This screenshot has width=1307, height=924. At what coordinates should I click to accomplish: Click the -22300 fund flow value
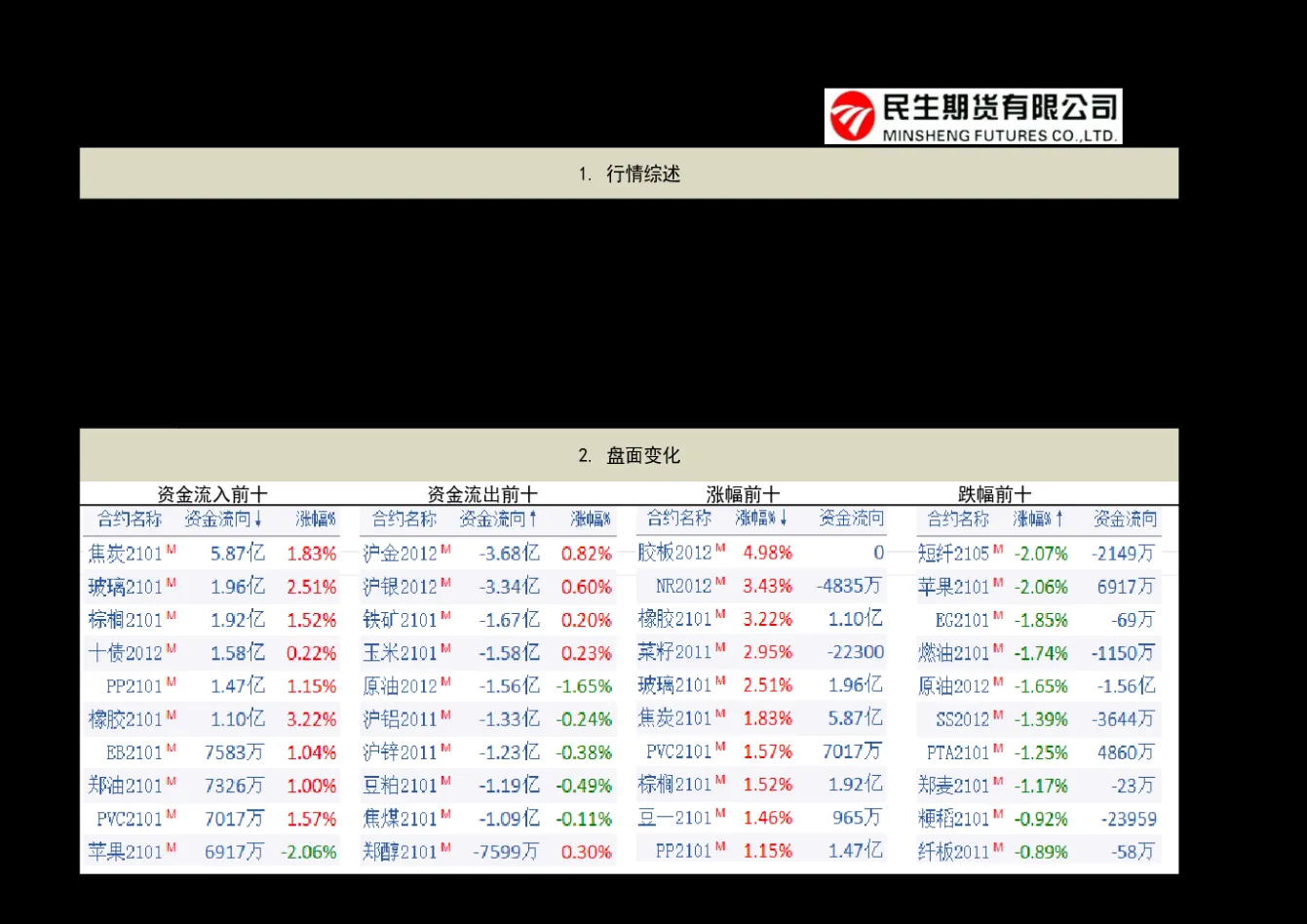(857, 652)
